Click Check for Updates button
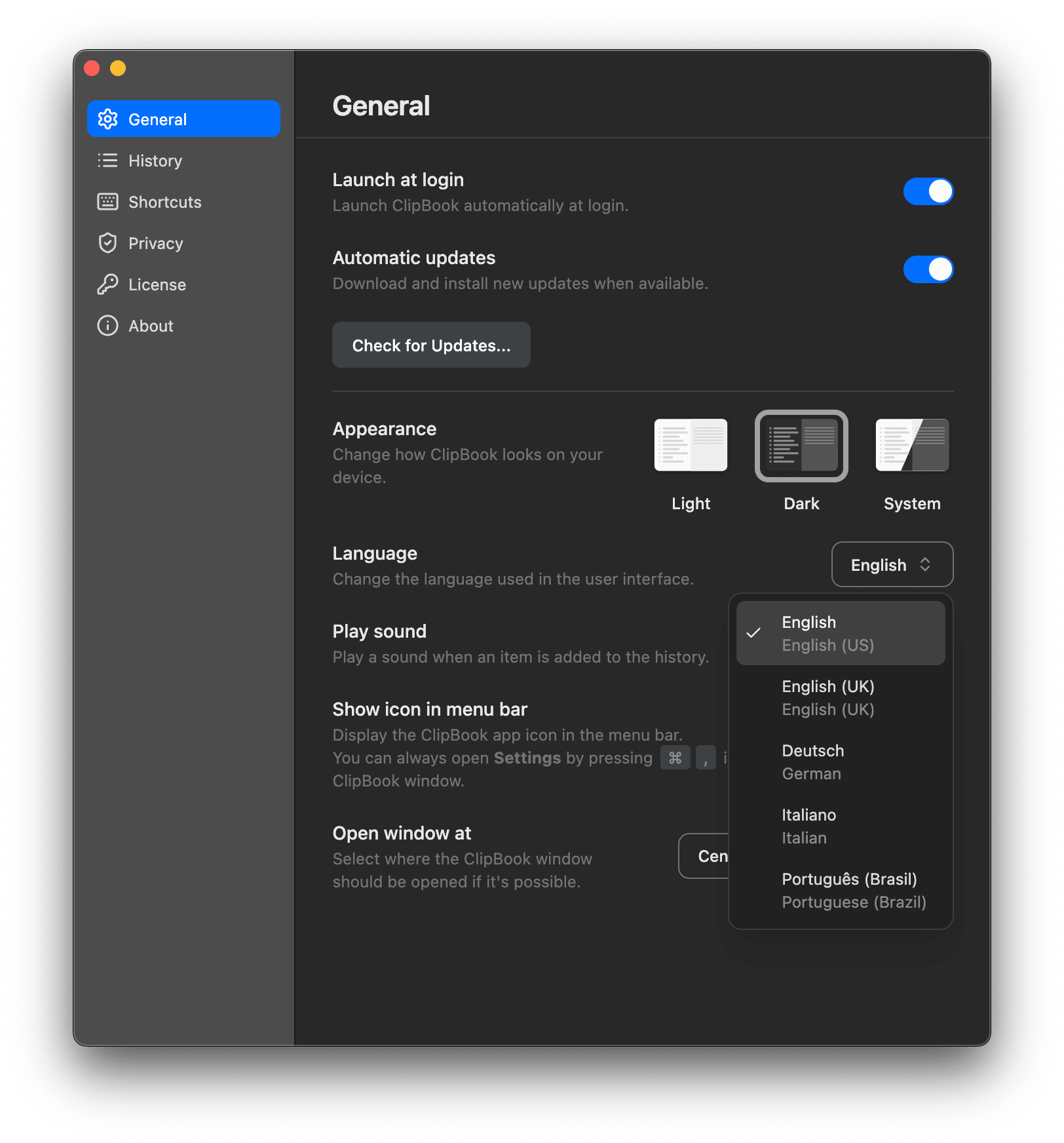 [431, 345]
